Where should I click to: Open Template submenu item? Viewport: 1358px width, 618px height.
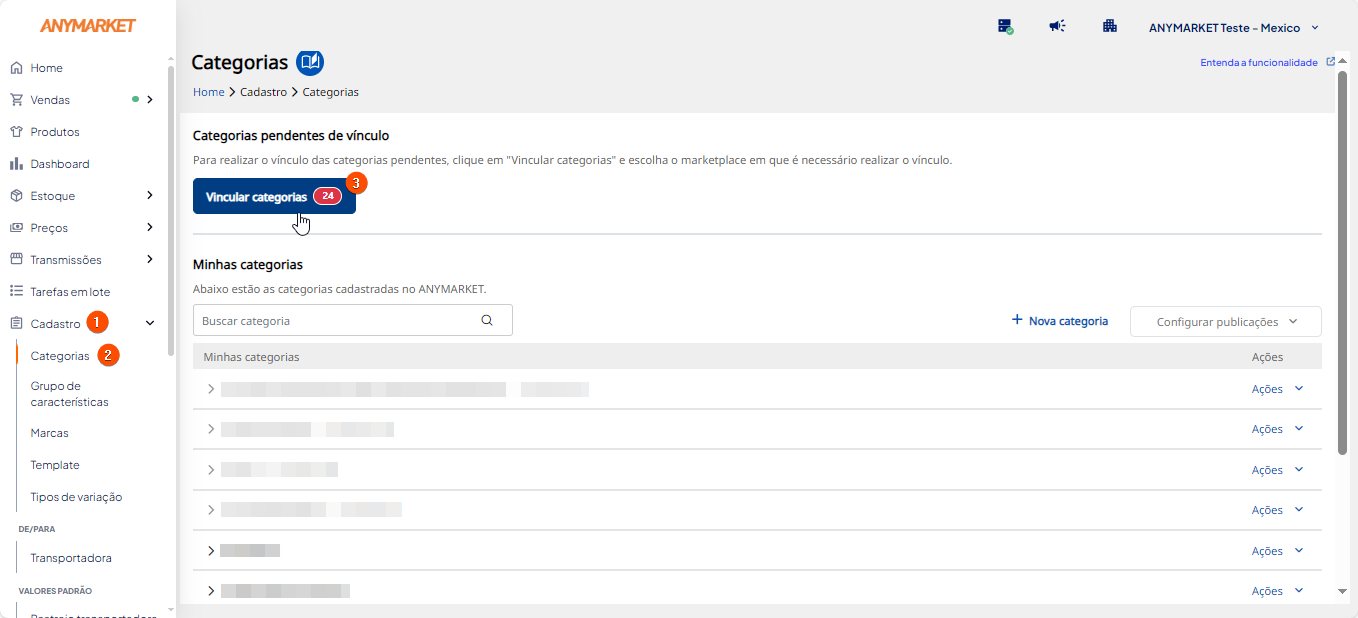pyautogui.click(x=55, y=465)
